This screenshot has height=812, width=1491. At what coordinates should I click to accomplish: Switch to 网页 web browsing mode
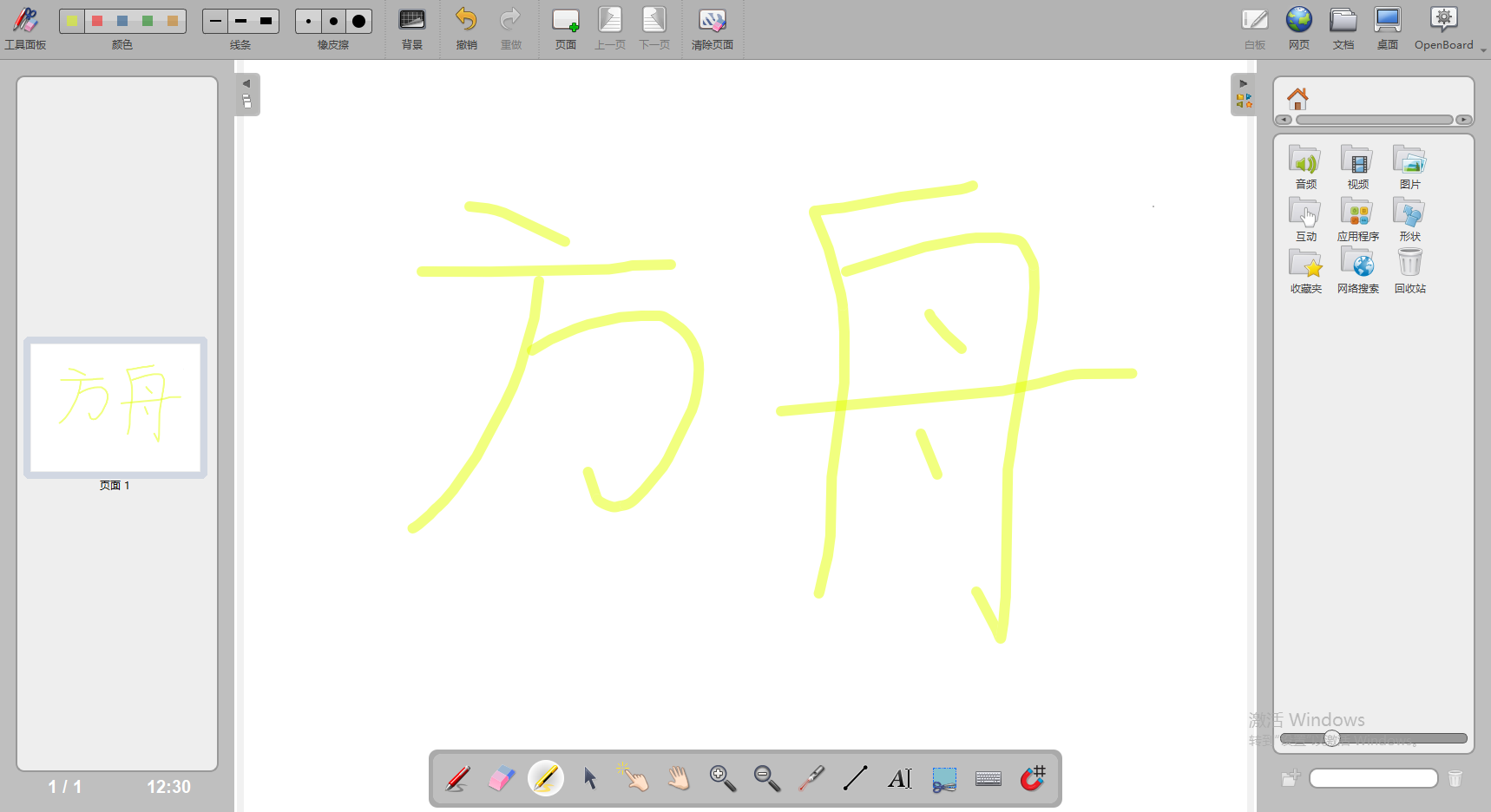[1298, 24]
